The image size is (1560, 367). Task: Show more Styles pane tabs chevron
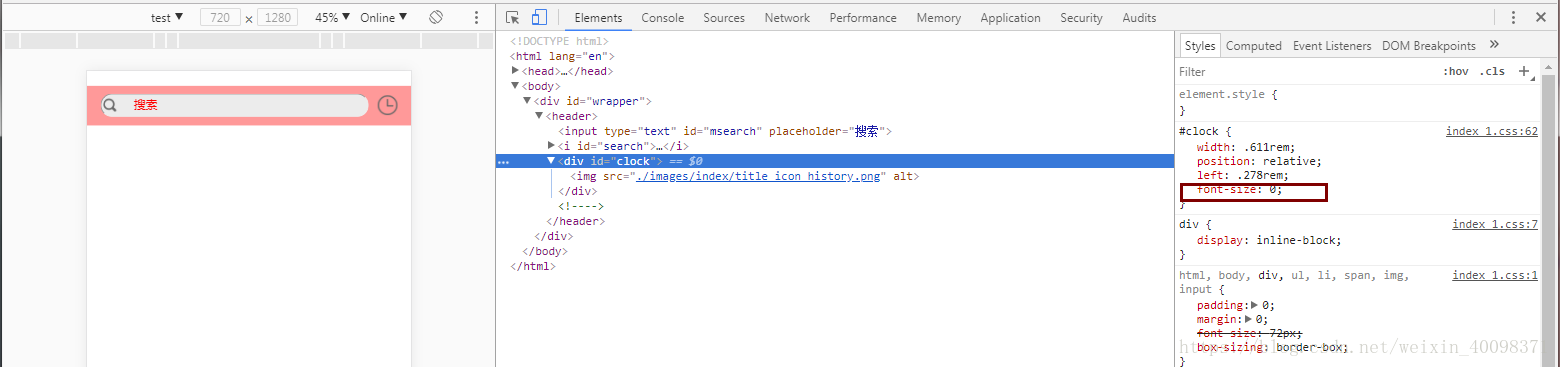(1494, 45)
